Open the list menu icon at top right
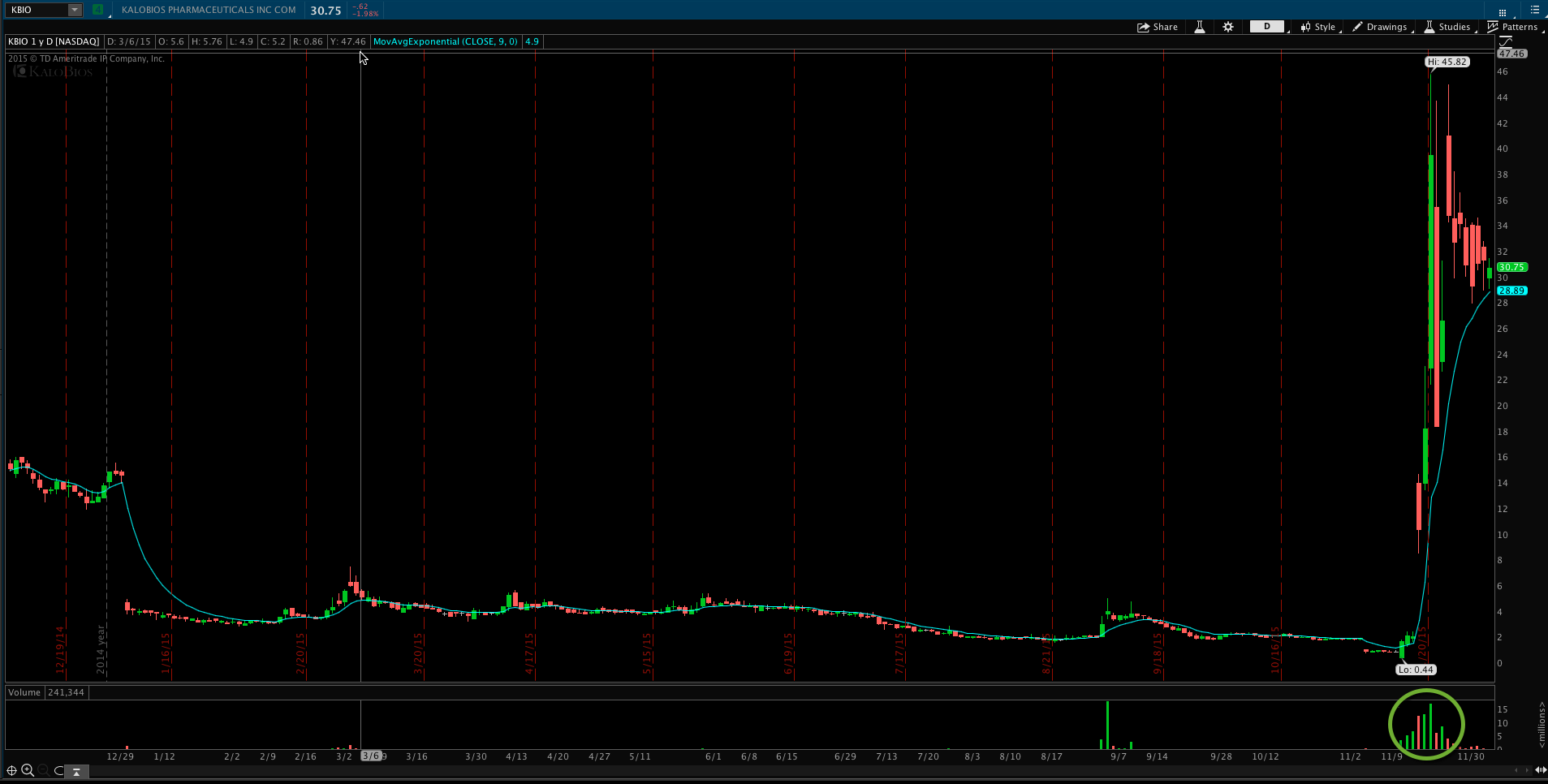The image size is (1548, 784). pyautogui.click(x=1534, y=10)
